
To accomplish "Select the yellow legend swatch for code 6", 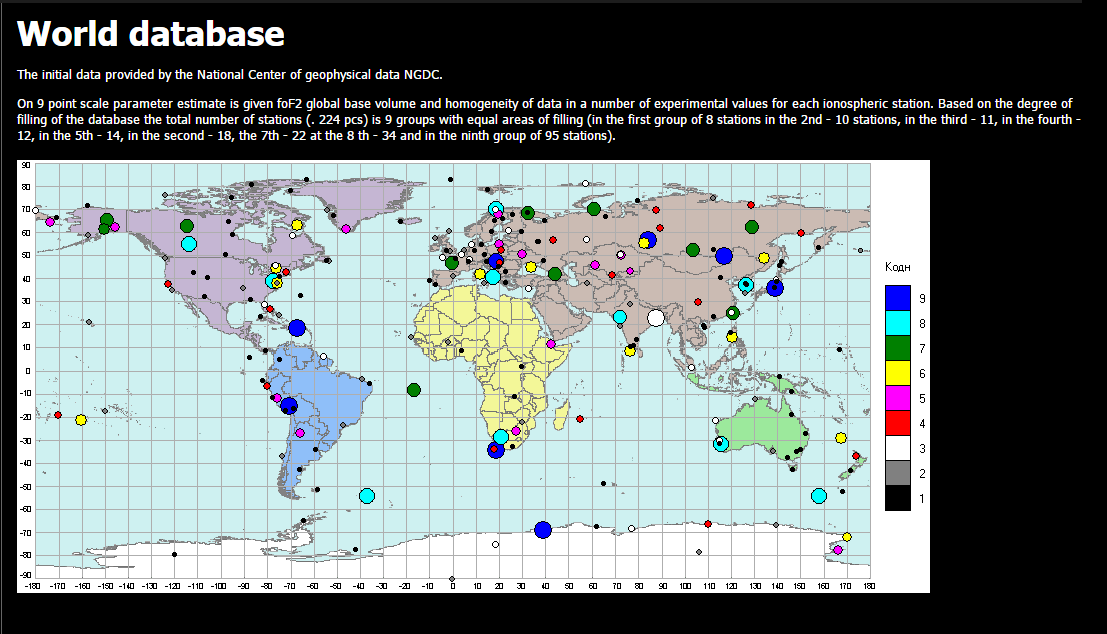I will click(x=897, y=372).
